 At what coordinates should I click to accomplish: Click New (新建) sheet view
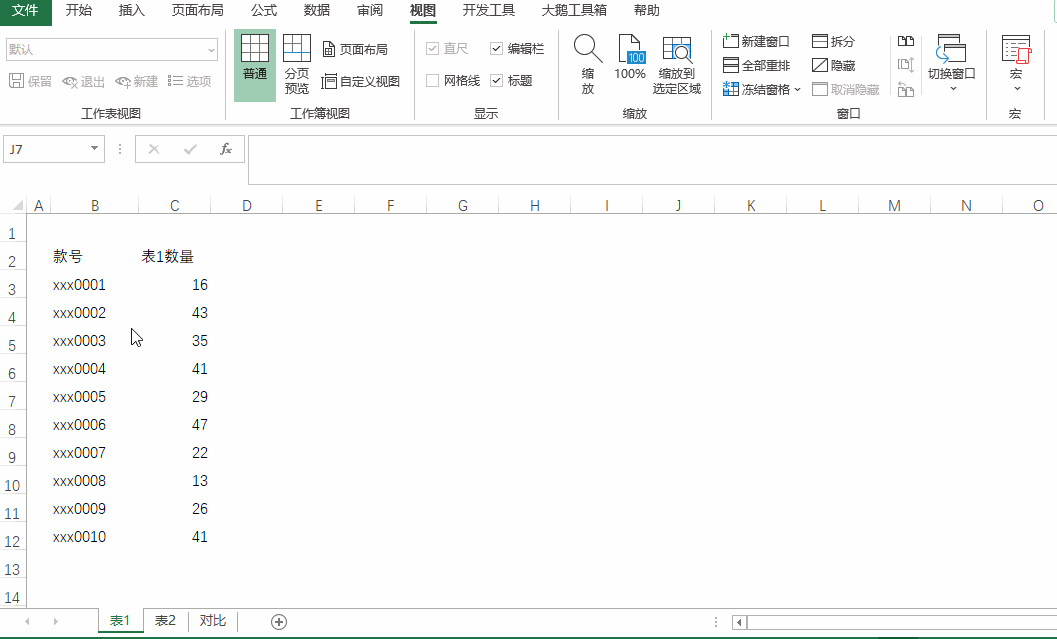tap(136, 82)
